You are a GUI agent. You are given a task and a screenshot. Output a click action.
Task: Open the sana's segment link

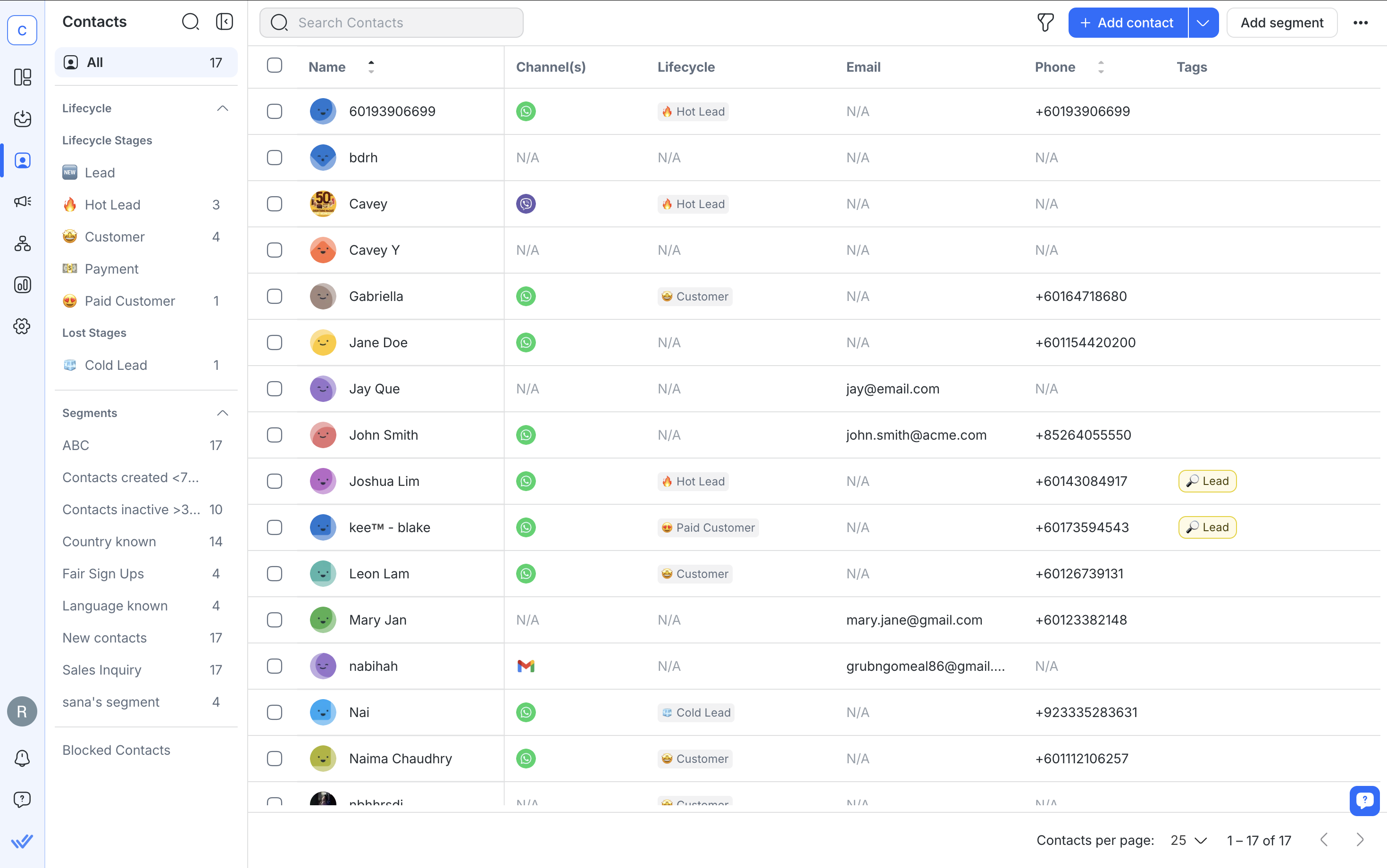[110, 701]
